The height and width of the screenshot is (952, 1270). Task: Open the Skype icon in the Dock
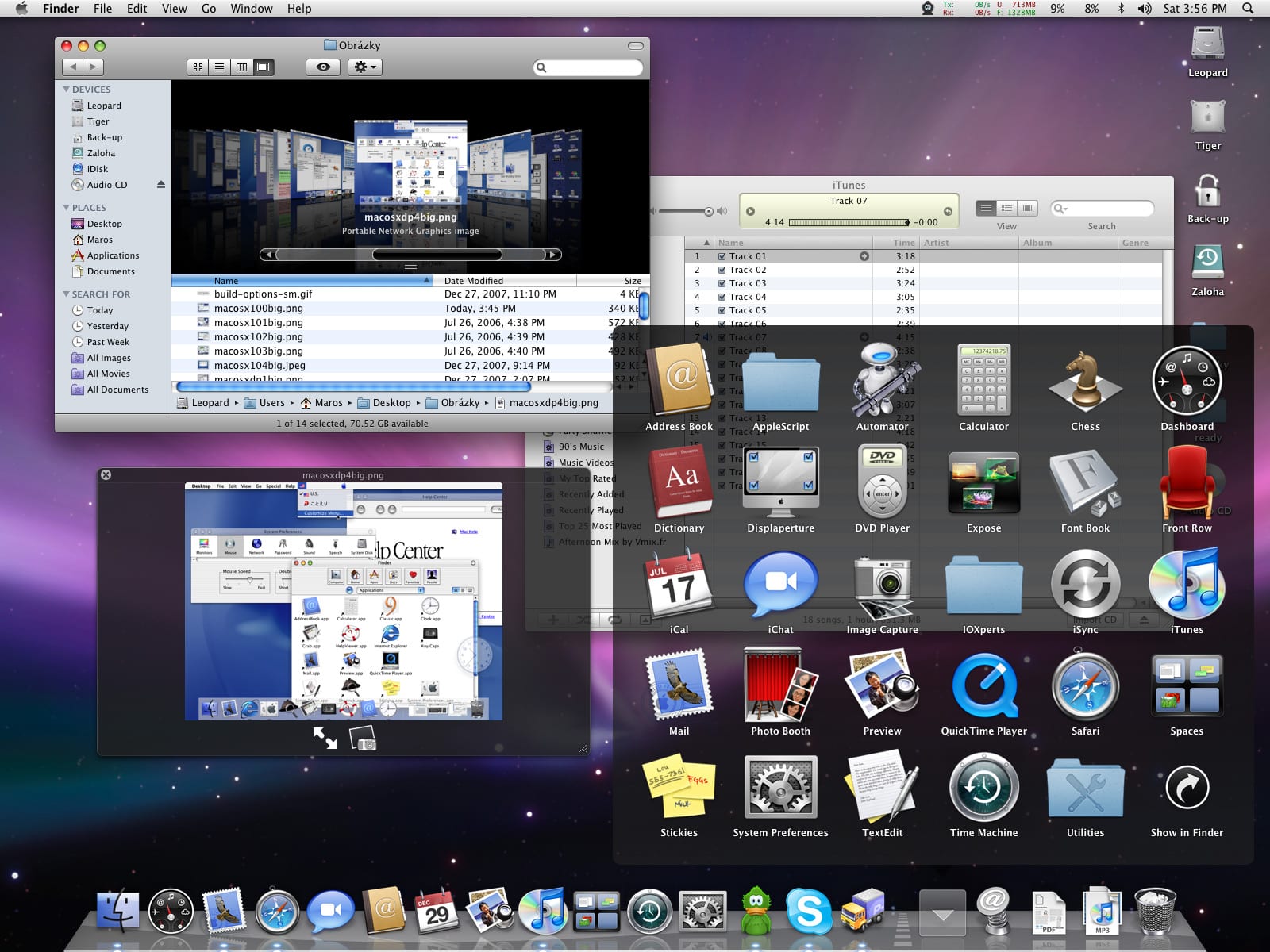point(809,911)
